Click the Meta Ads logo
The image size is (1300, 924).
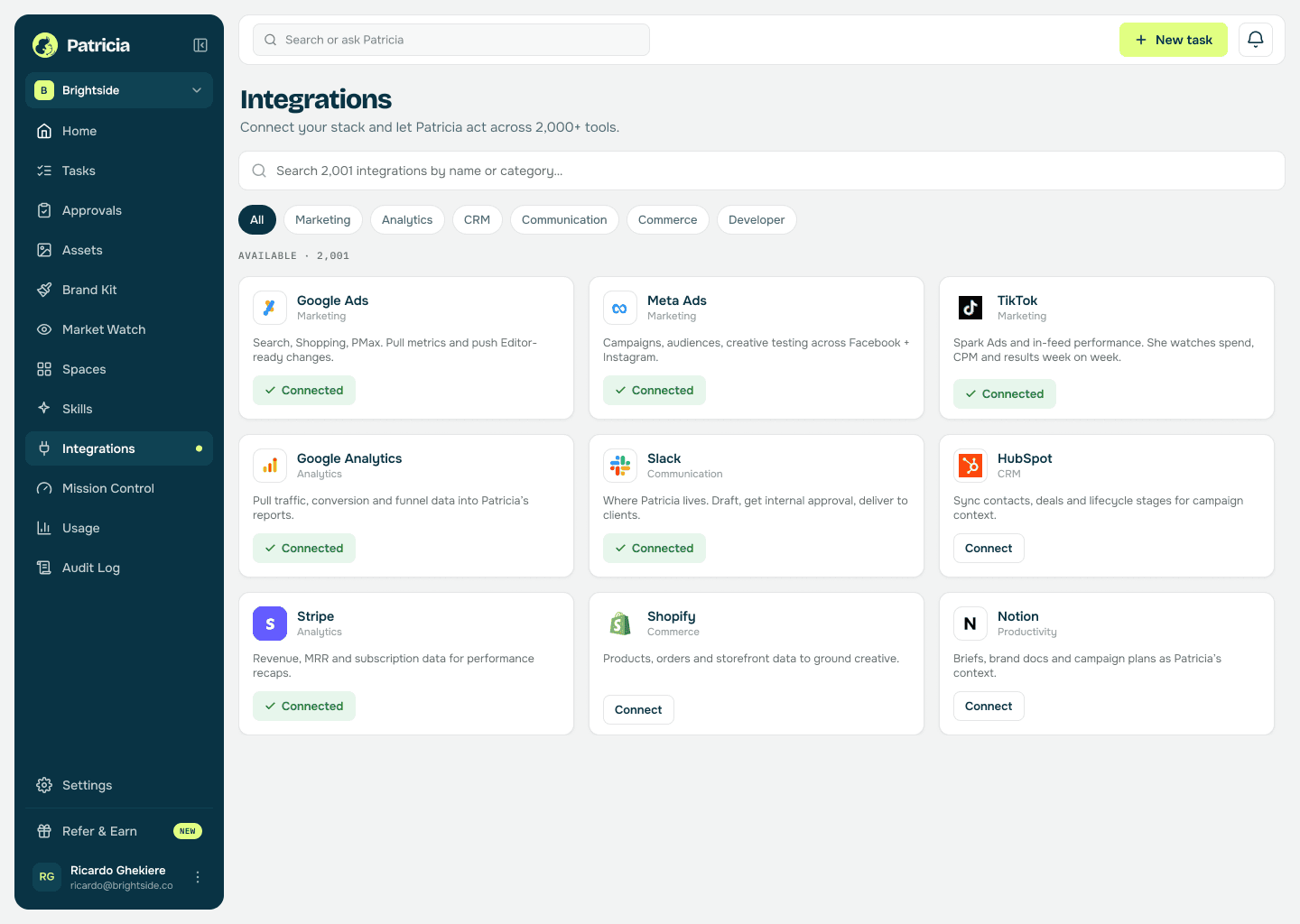pos(620,308)
